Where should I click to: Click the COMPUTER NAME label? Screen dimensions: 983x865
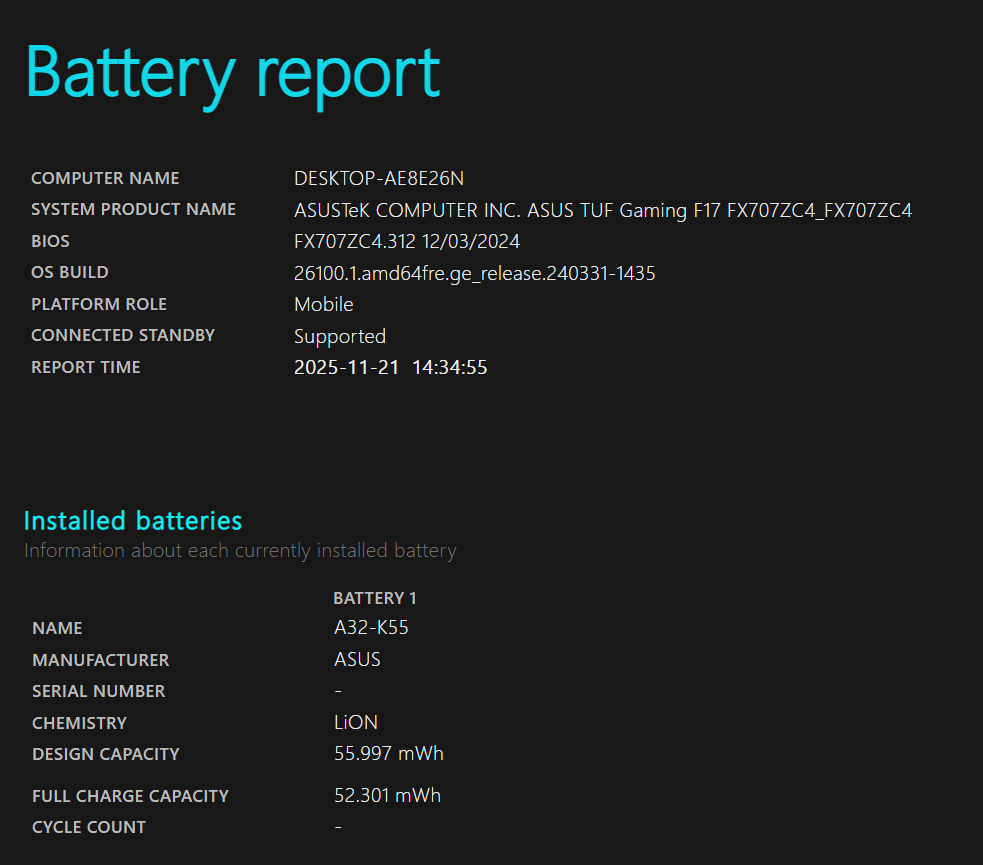pyautogui.click(x=105, y=178)
